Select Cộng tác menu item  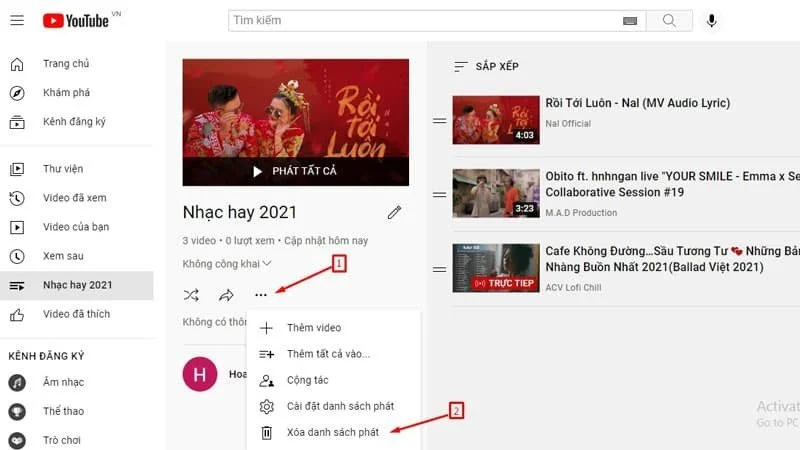[334, 380]
